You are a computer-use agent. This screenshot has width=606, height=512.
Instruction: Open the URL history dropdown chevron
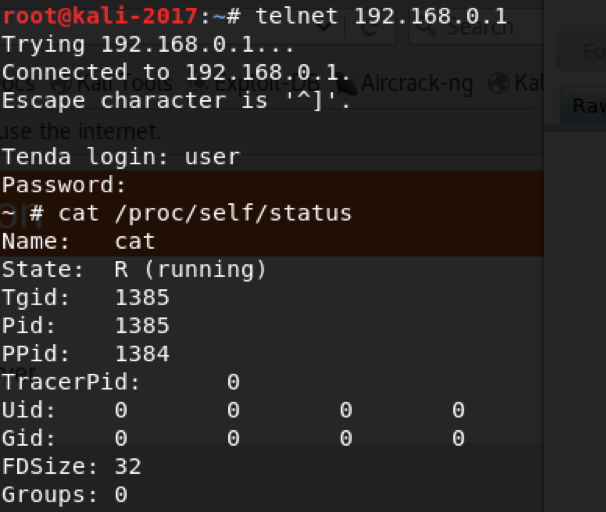pos(324,27)
